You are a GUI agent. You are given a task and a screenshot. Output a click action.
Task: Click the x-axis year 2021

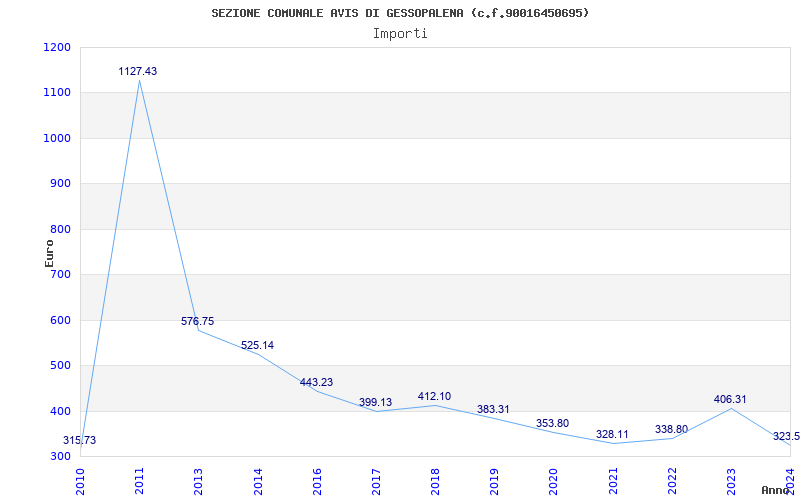click(x=613, y=481)
